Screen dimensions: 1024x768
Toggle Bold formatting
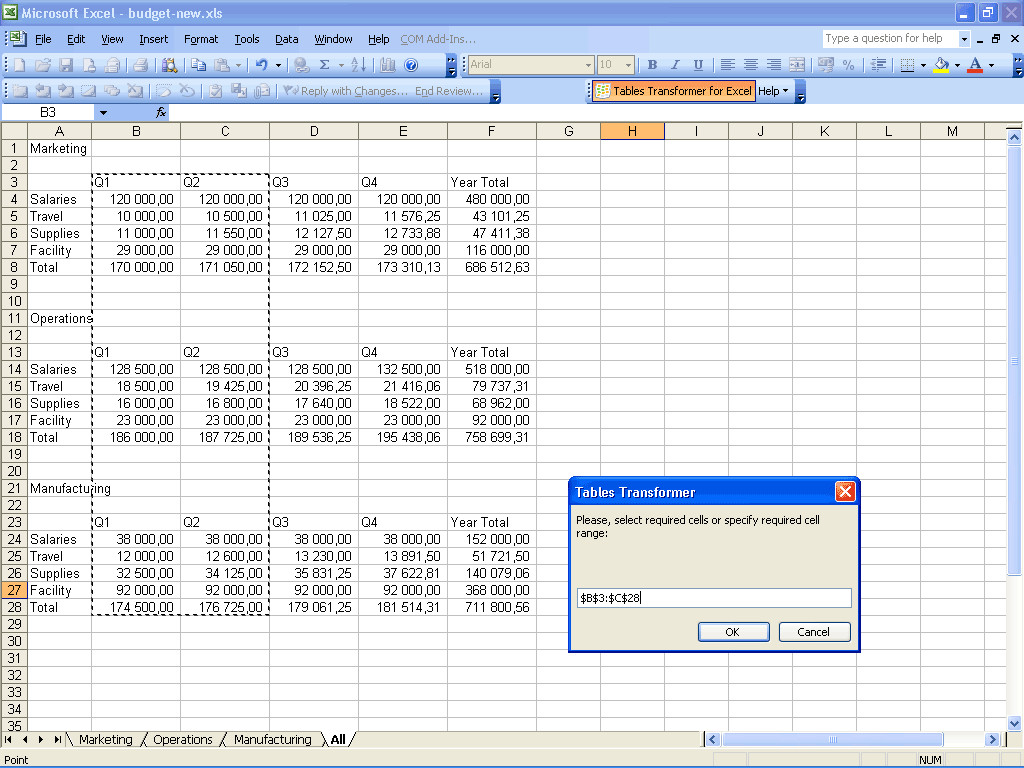coord(652,65)
